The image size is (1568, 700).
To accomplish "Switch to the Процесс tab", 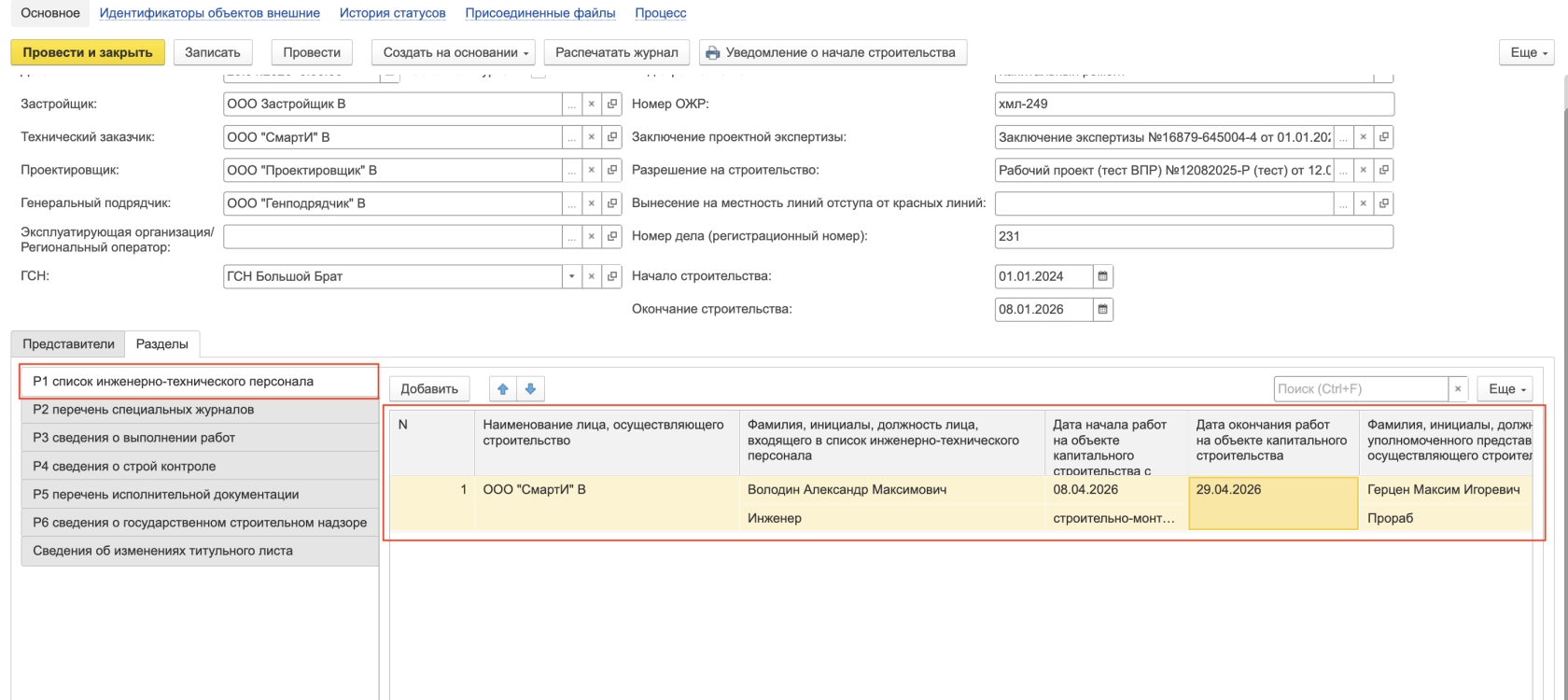I will (x=661, y=13).
